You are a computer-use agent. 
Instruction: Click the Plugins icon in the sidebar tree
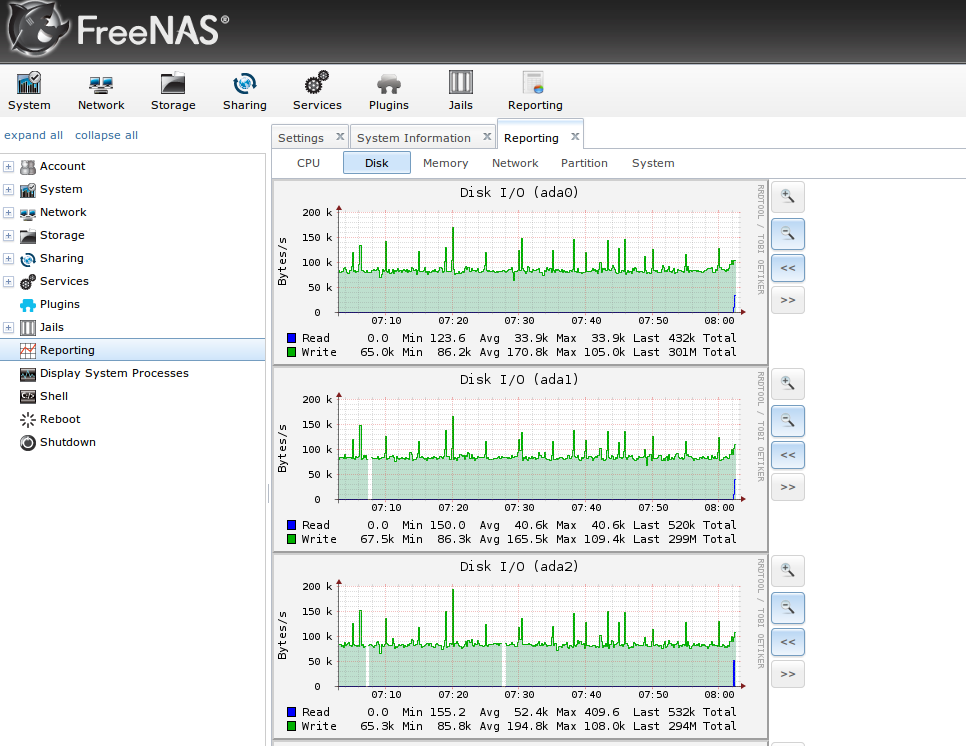pyautogui.click(x=28, y=305)
